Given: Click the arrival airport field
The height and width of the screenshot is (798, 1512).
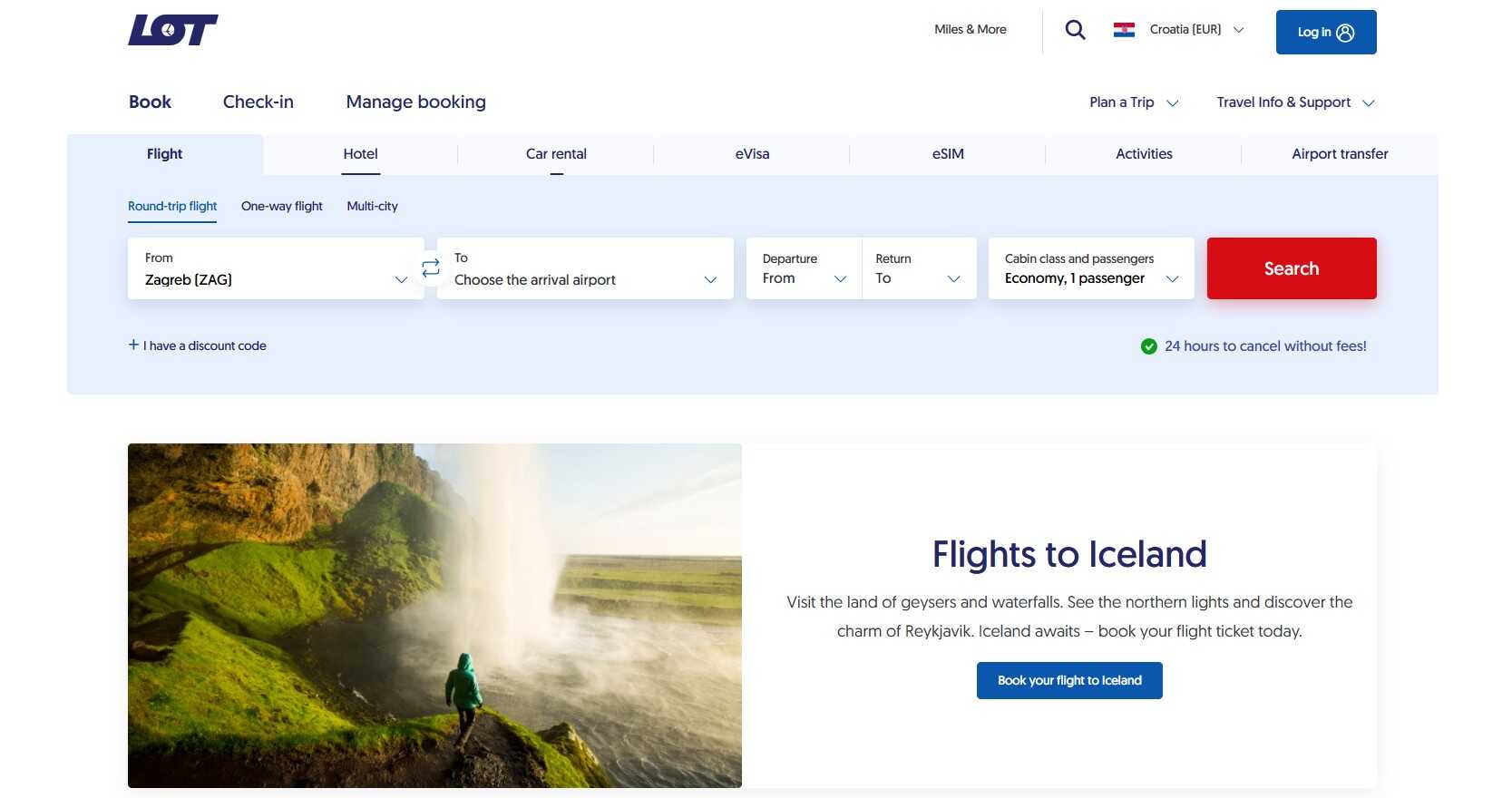Looking at the screenshot, I should (x=585, y=268).
